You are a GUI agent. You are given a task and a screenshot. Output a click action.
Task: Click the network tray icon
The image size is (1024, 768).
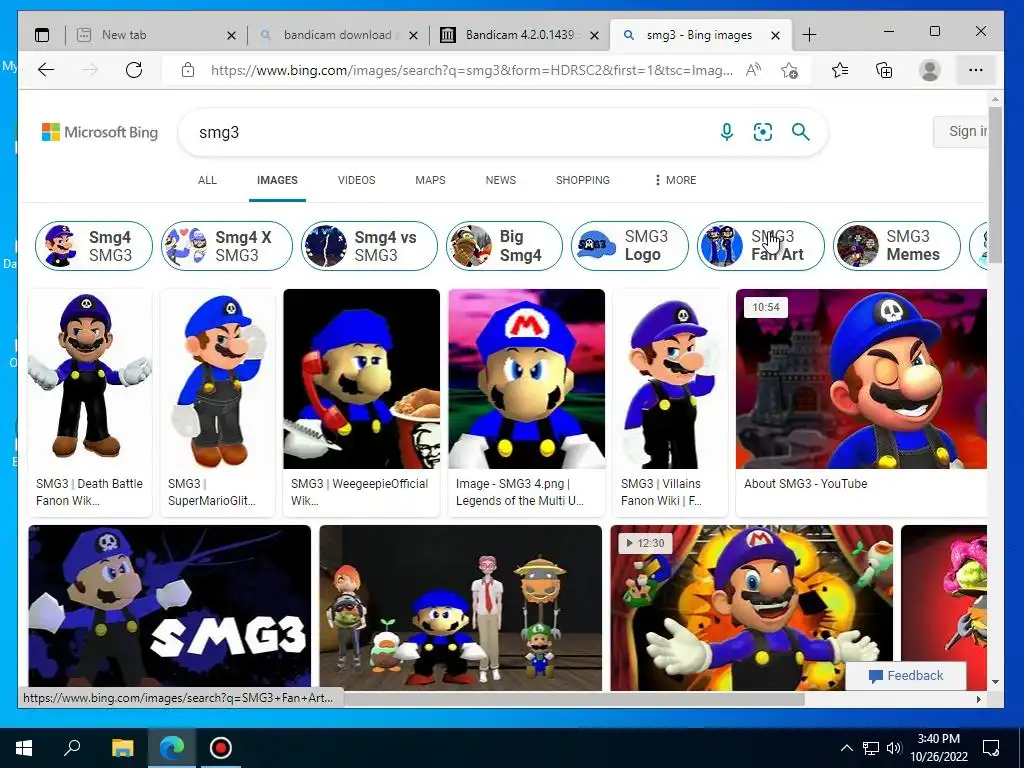tap(871, 748)
